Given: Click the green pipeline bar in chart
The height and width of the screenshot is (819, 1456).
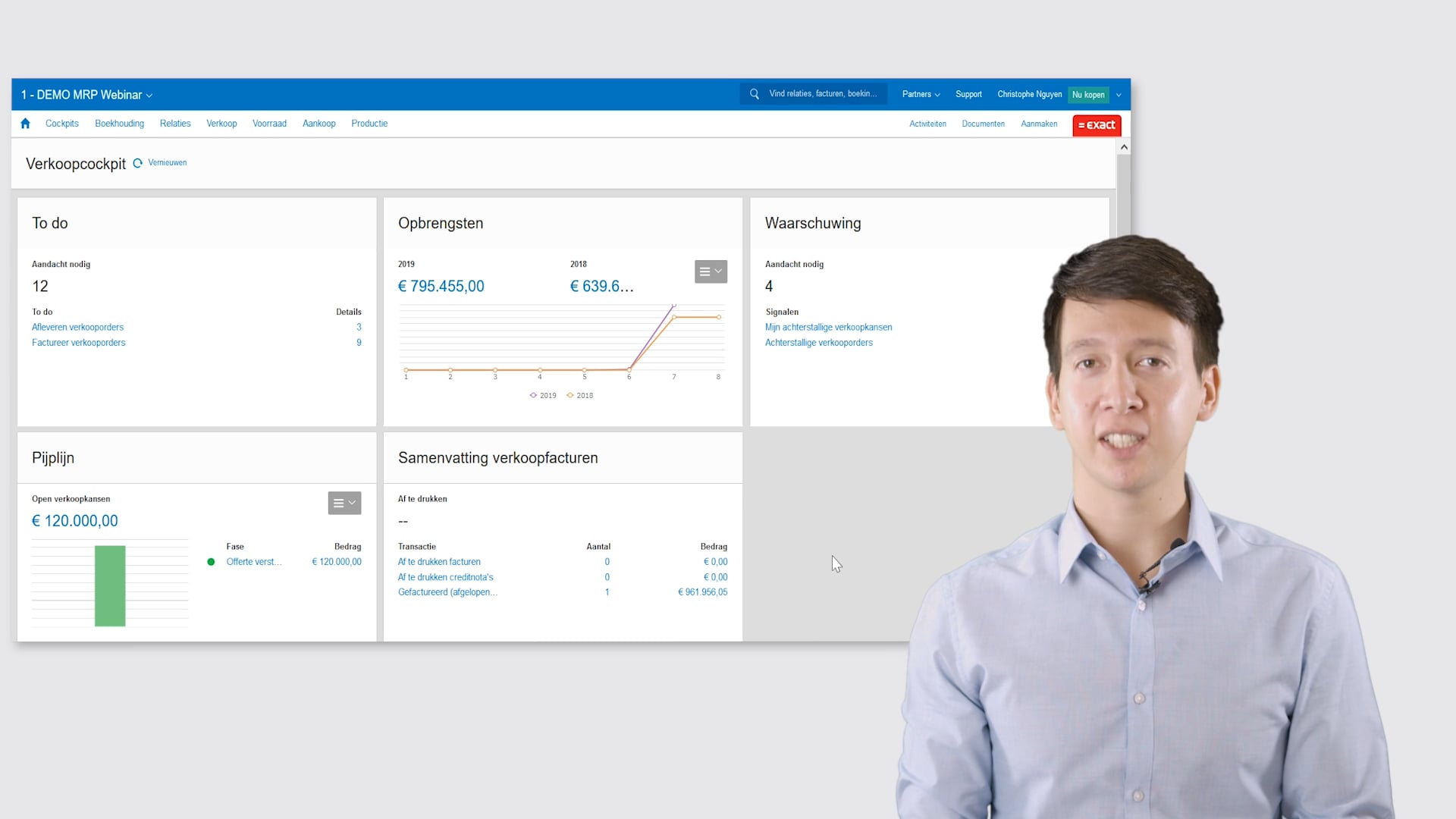Looking at the screenshot, I should [110, 585].
